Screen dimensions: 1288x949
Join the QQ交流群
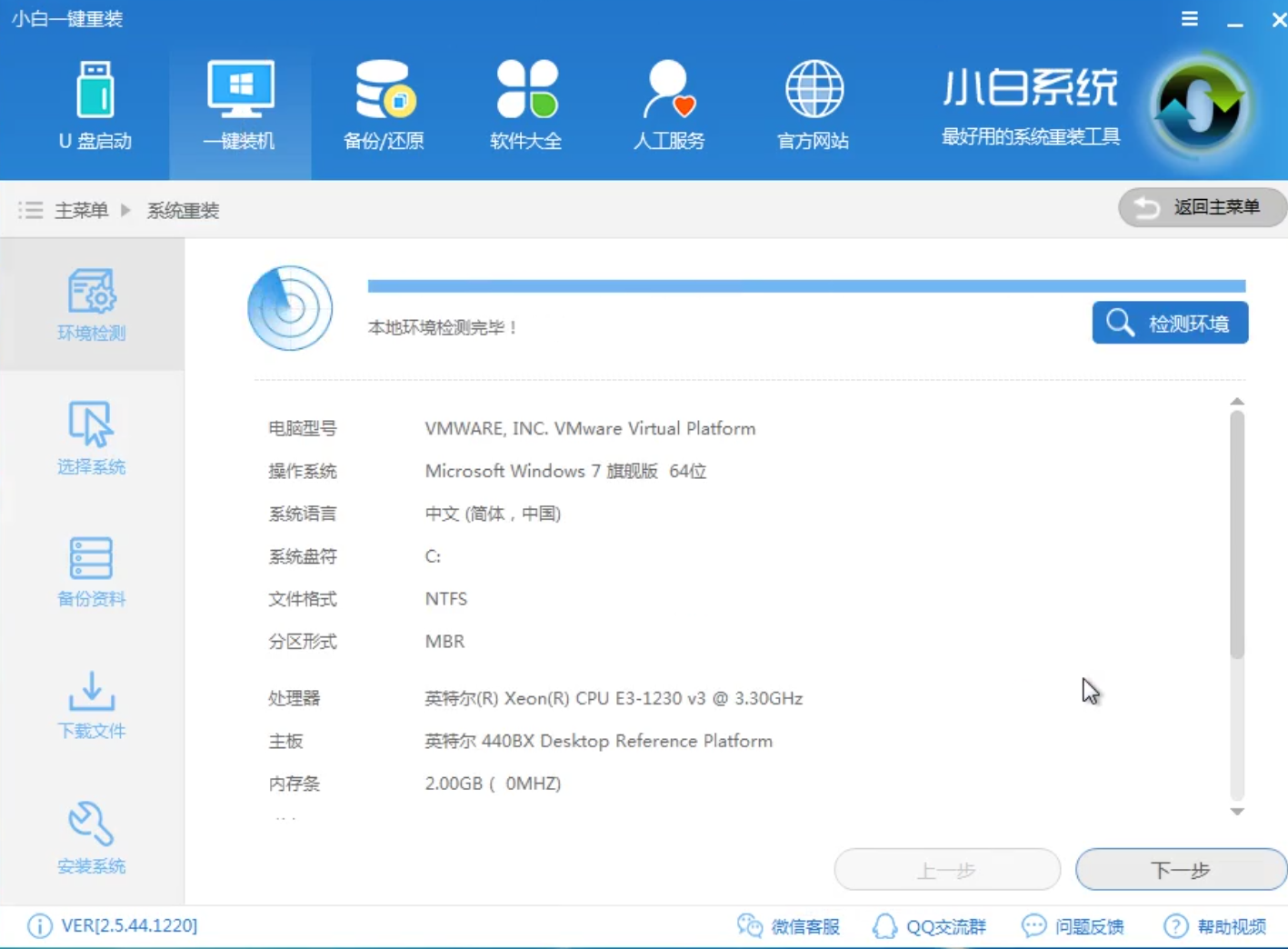click(x=930, y=926)
